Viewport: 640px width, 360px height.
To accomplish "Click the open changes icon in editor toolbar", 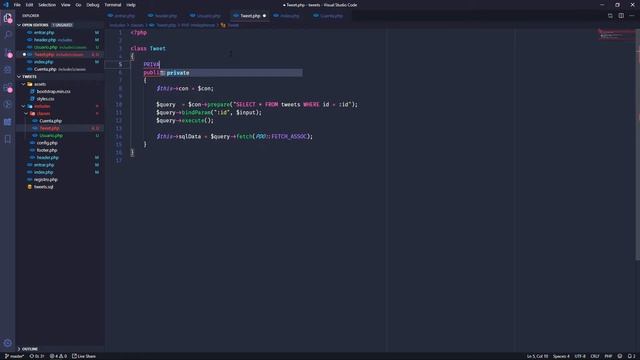I will click(610, 16).
